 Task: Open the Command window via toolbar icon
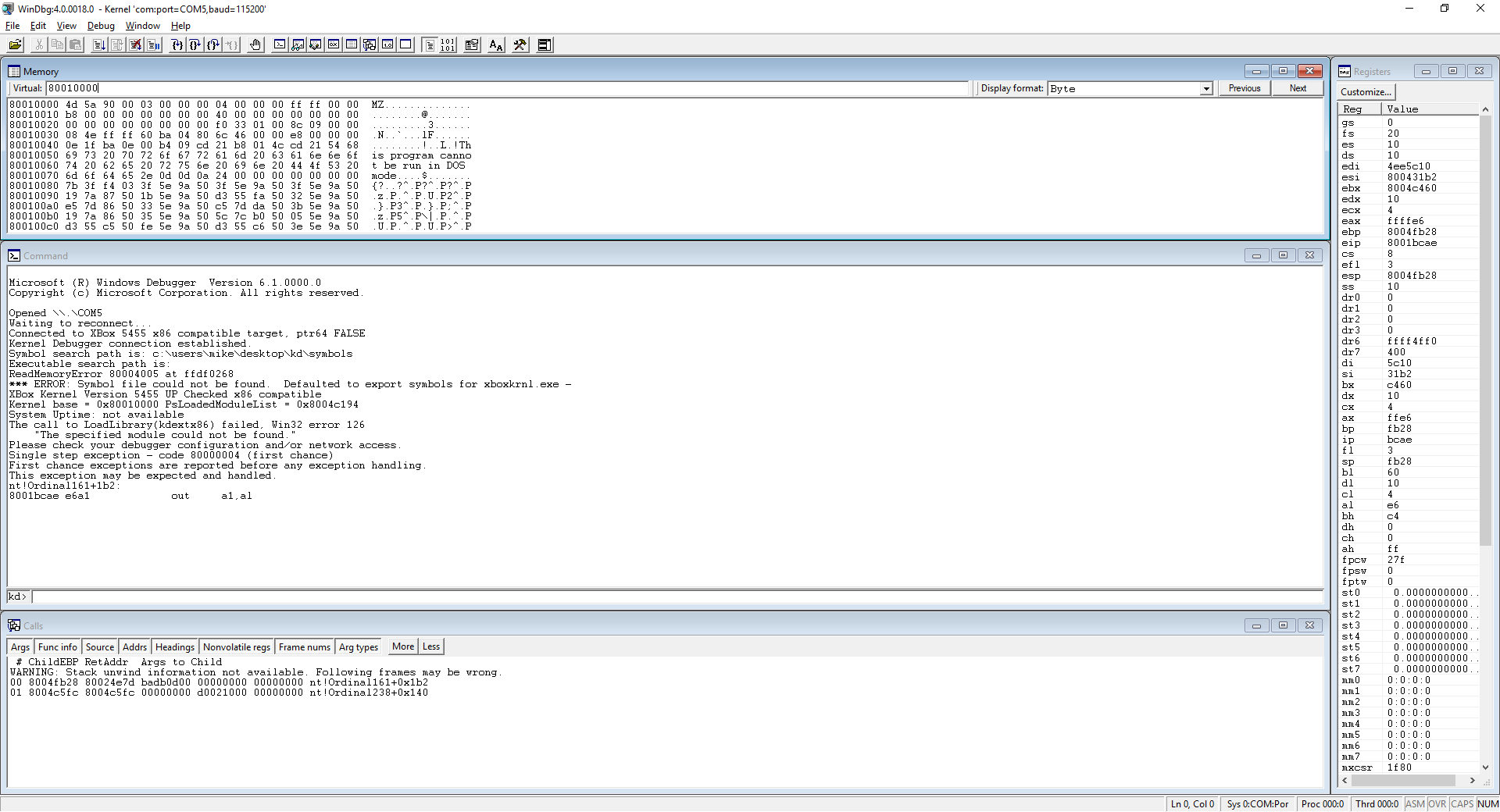tap(280, 45)
